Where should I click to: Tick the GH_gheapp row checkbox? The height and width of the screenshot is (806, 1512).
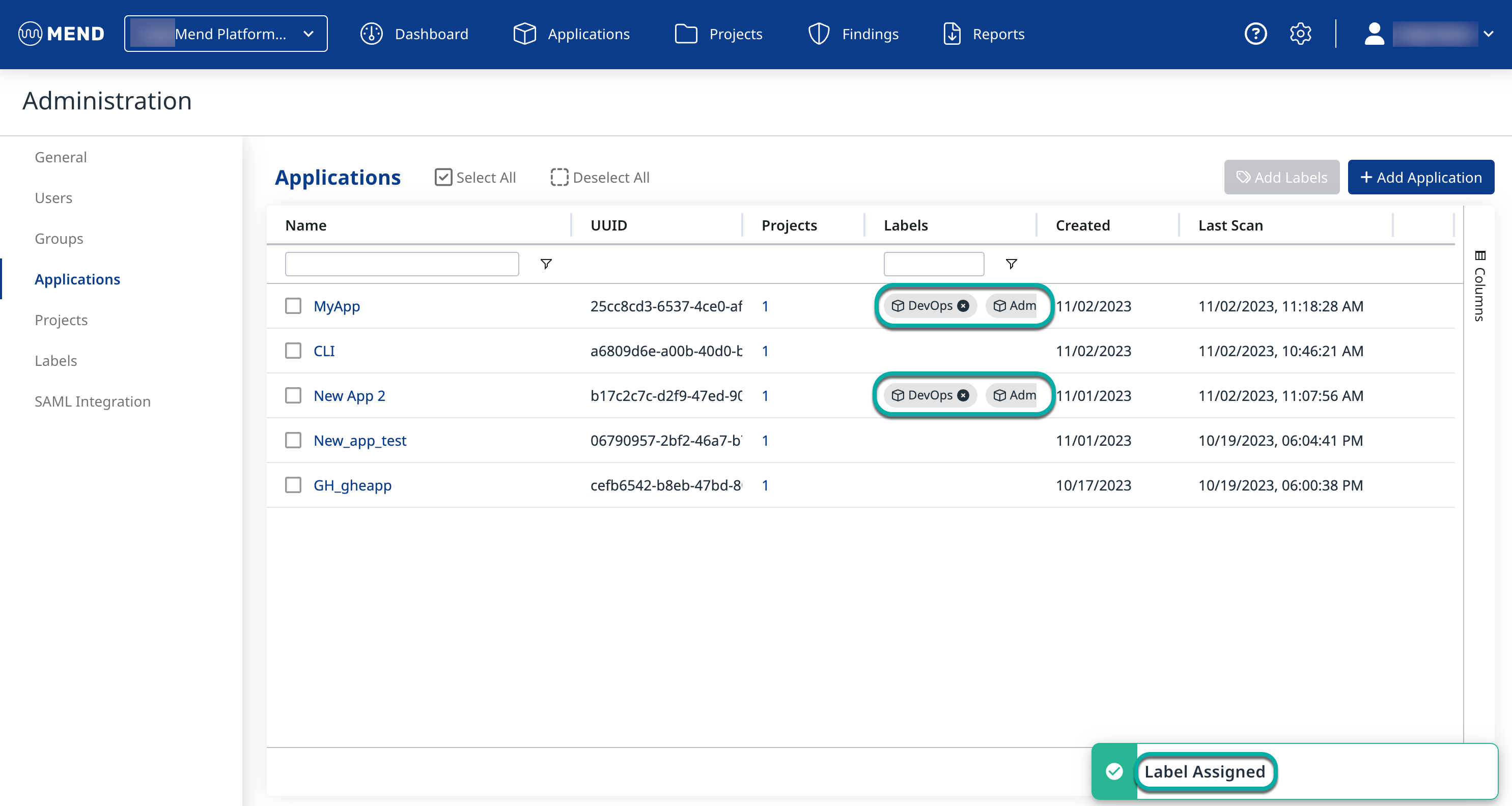coord(293,485)
